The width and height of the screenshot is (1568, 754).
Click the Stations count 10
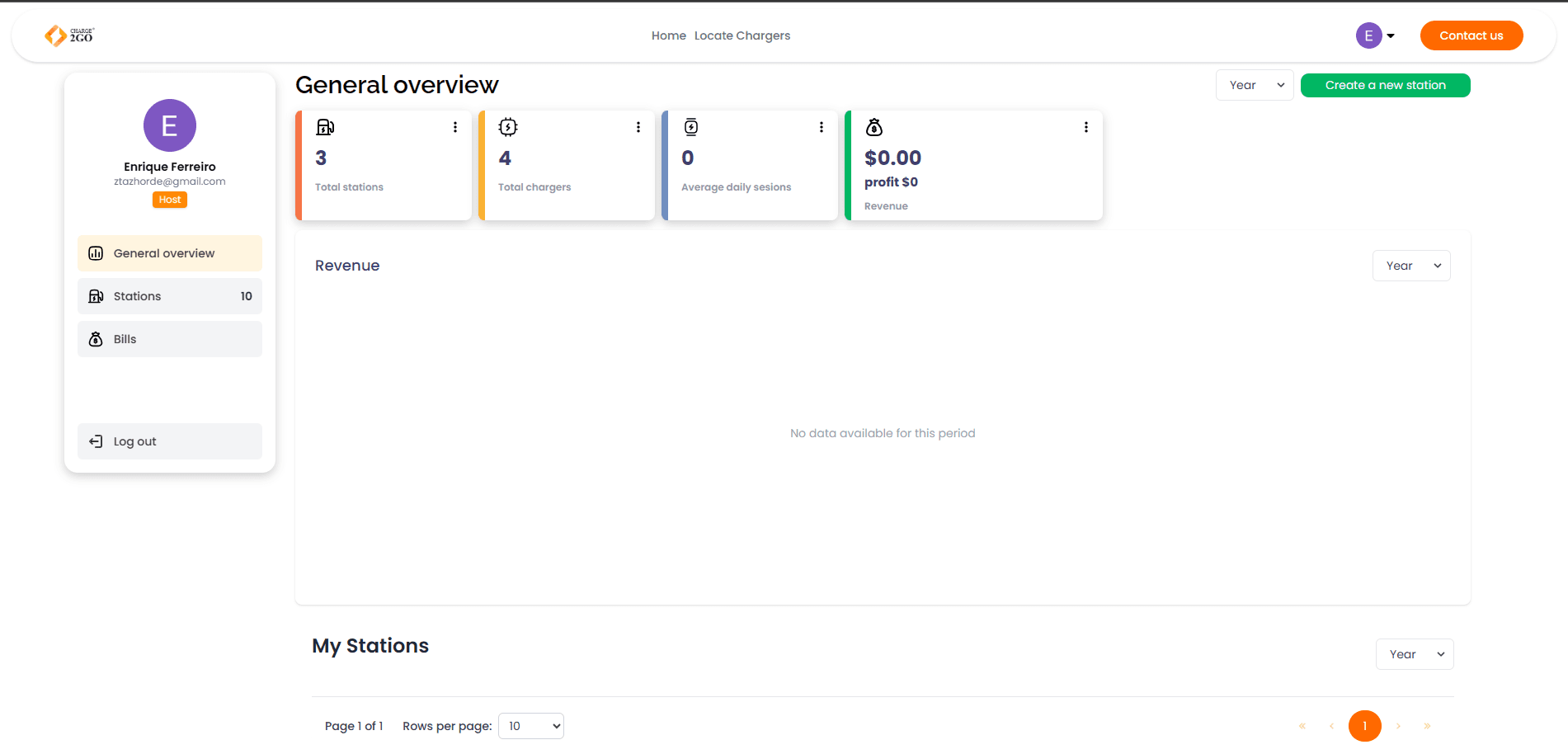tap(247, 296)
